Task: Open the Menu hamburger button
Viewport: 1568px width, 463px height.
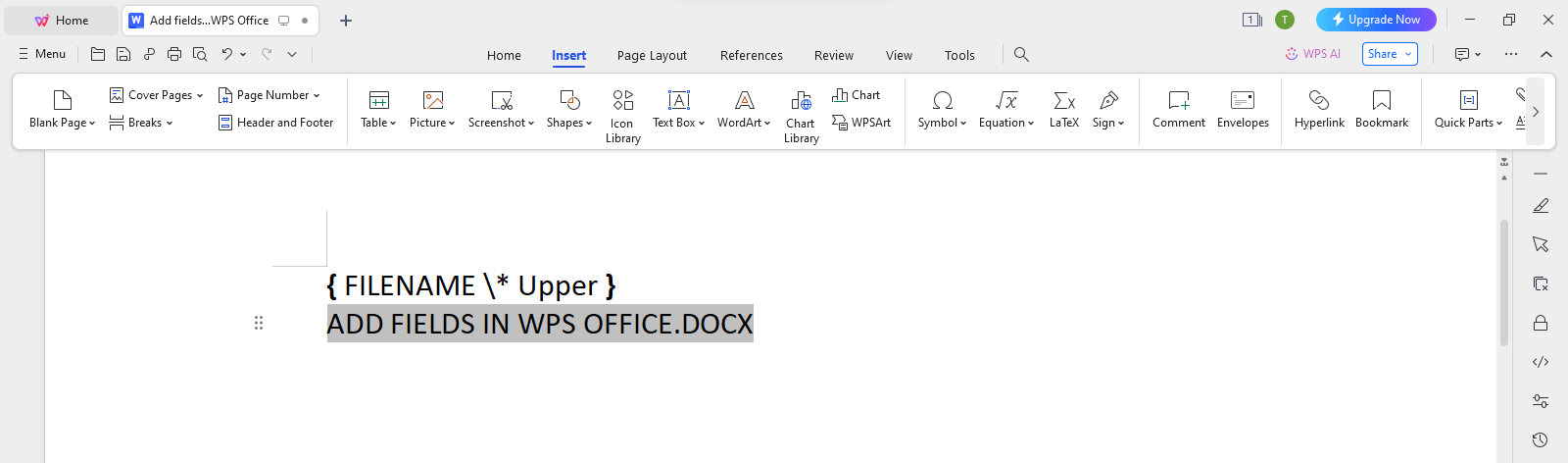Action: pyautogui.click(x=42, y=54)
